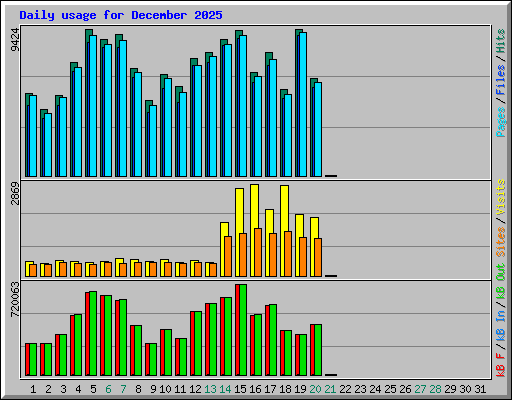
Task: Click the orange "Sites" legend text
Action: tap(501, 242)
